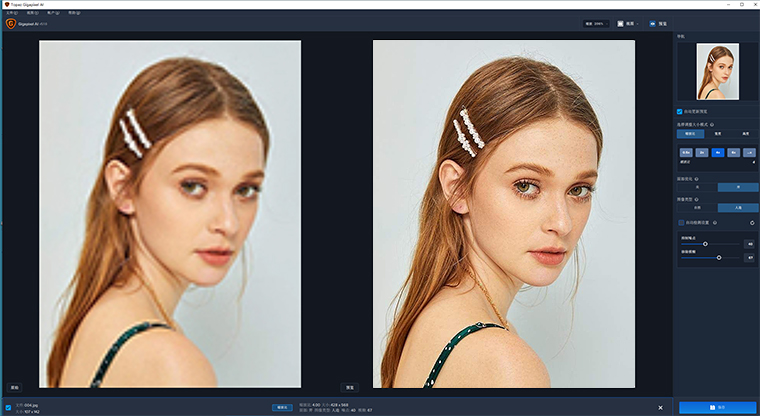Toggle the auto-update preview checkbox

point(680,111)
